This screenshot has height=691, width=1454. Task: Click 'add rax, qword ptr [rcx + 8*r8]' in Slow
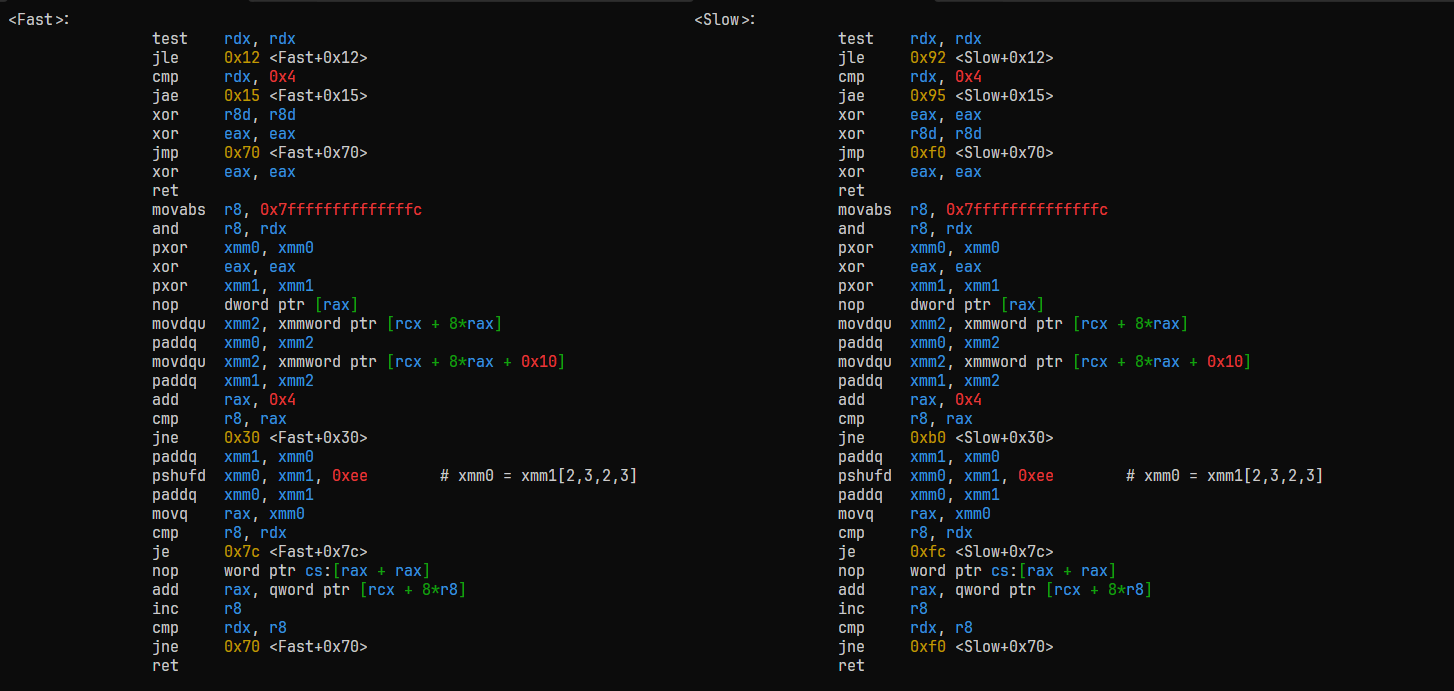point(995,590)
